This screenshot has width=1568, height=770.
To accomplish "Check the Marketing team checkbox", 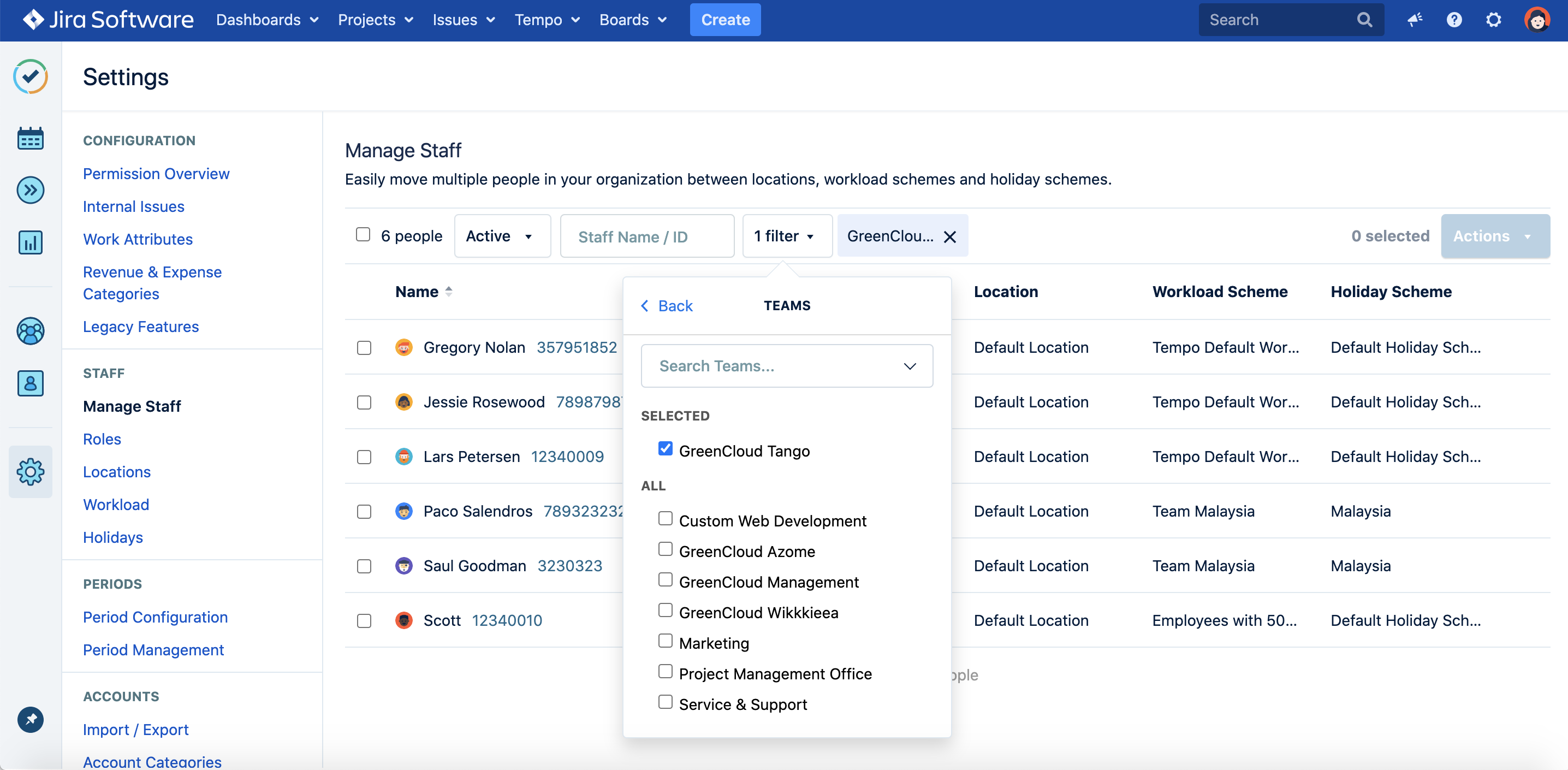I will pos(666,641).
